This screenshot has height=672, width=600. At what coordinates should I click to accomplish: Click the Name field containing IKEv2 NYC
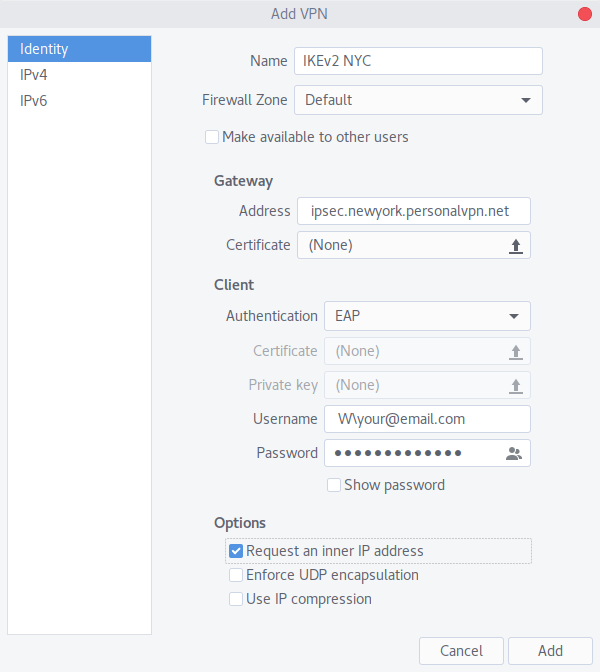[418, 61]
